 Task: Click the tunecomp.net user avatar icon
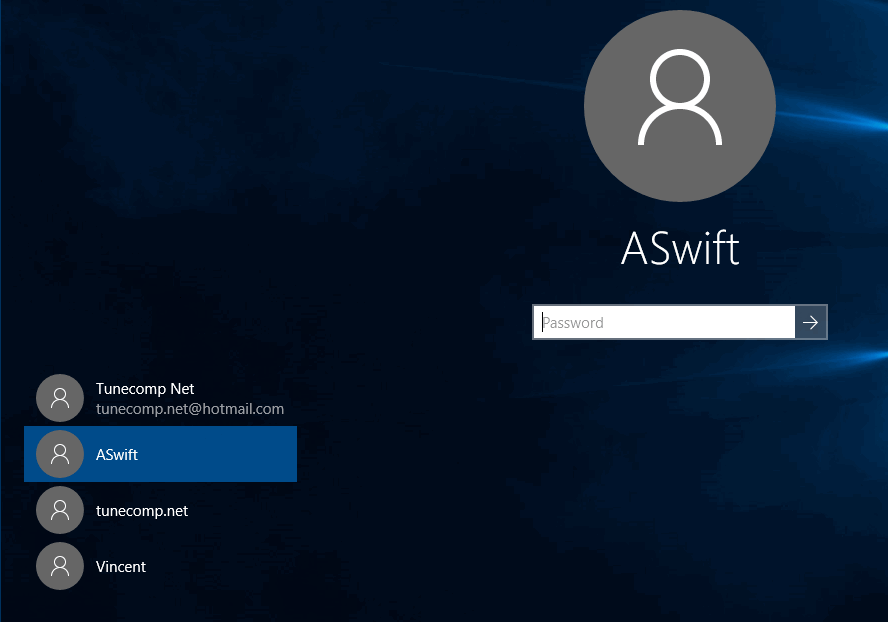click(60, 510)
